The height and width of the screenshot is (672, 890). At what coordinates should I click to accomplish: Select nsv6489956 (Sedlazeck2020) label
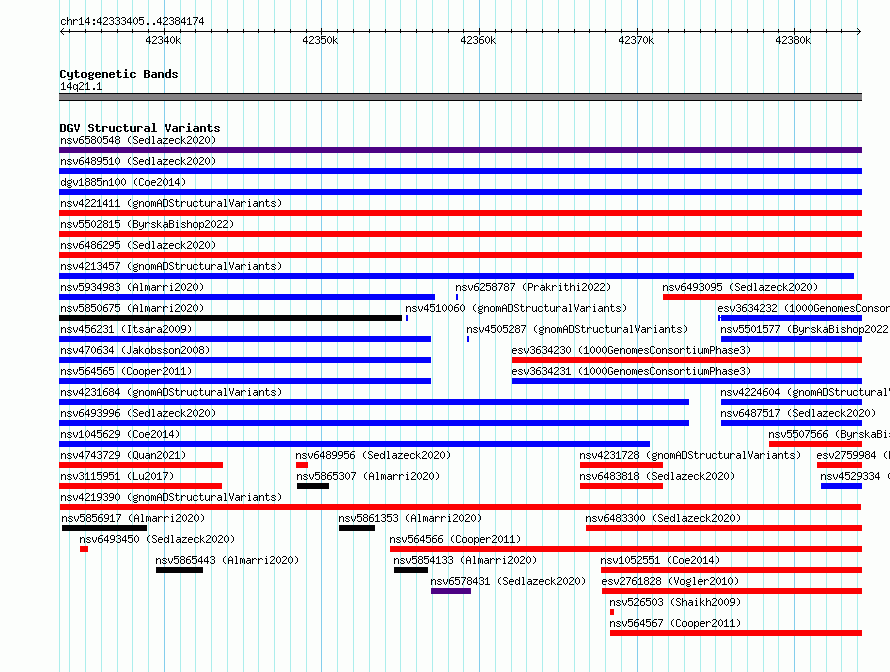pos(373,455)
